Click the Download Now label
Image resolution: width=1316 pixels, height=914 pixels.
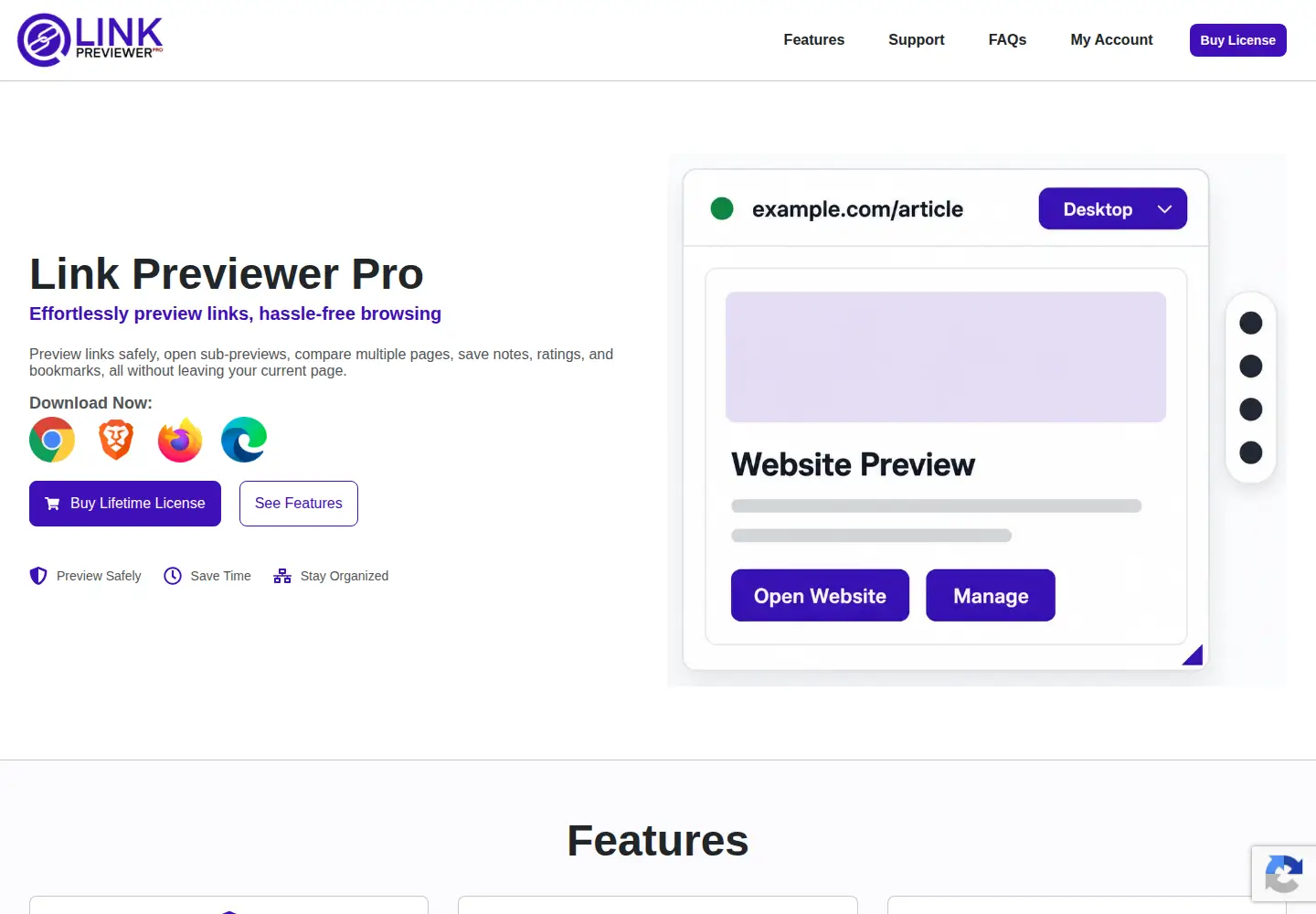tap(90, 403)
